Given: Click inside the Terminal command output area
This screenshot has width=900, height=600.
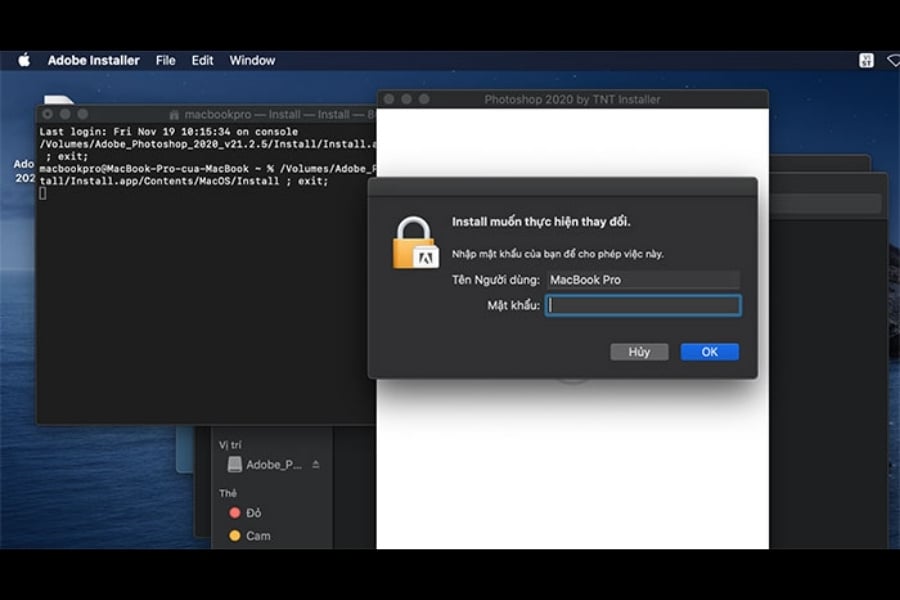Looking at the screenshot, I should click(200, 300).
